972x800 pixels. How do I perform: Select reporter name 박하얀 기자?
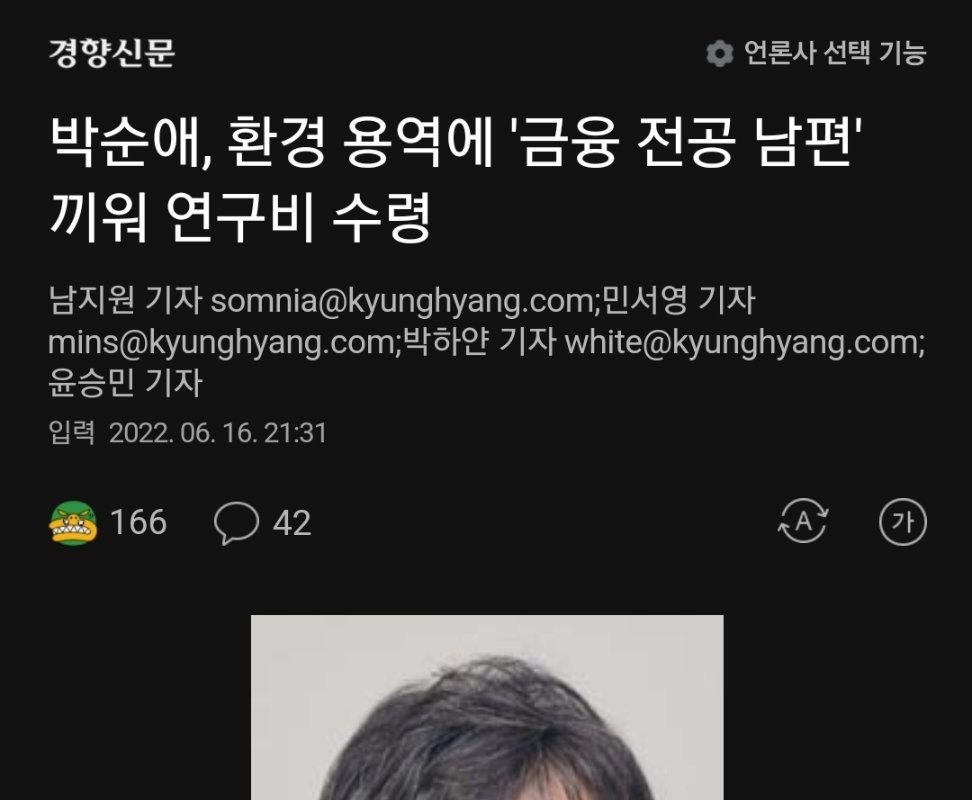tap(479, 341)
